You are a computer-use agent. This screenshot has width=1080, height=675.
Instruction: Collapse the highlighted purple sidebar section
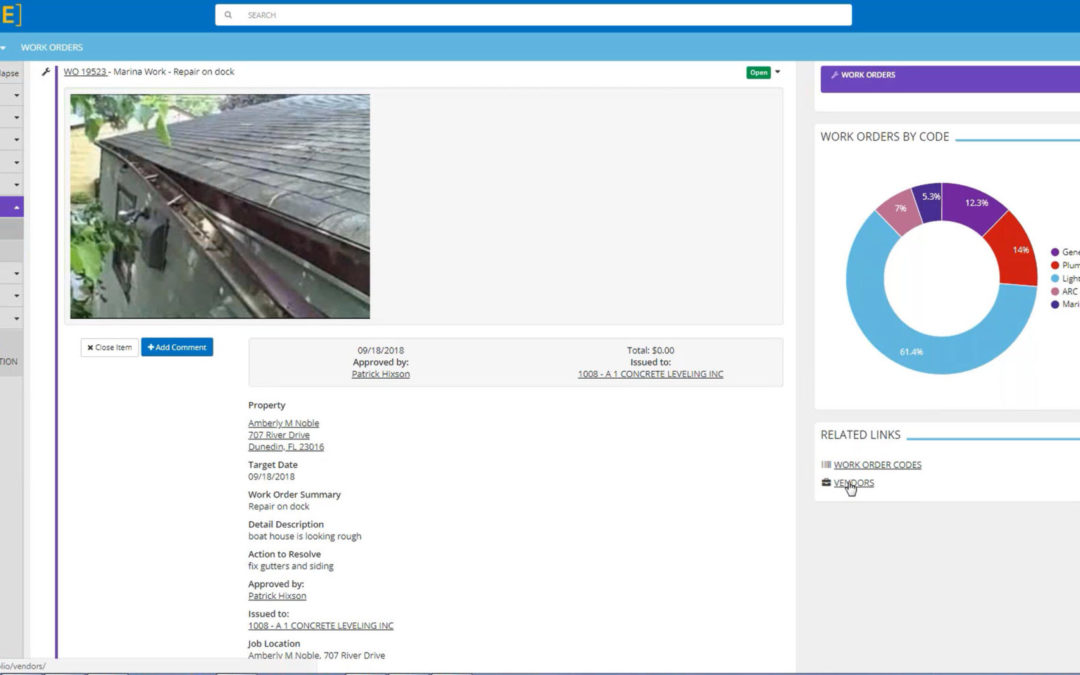point(17,207)
